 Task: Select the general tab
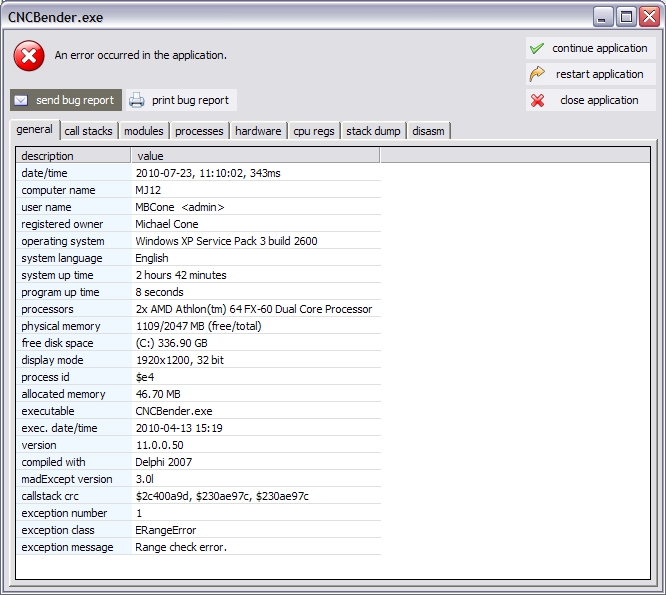click(35, 130)
